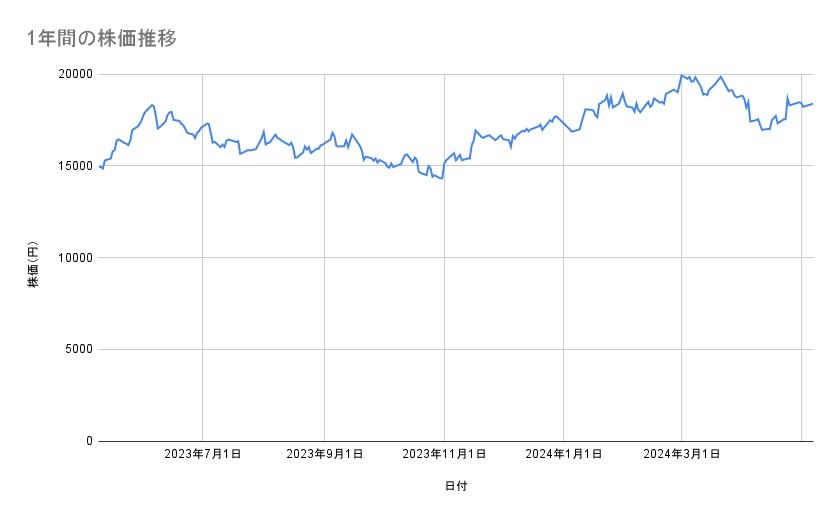Click the 15000 y-axis label

[x=74, y=166]
